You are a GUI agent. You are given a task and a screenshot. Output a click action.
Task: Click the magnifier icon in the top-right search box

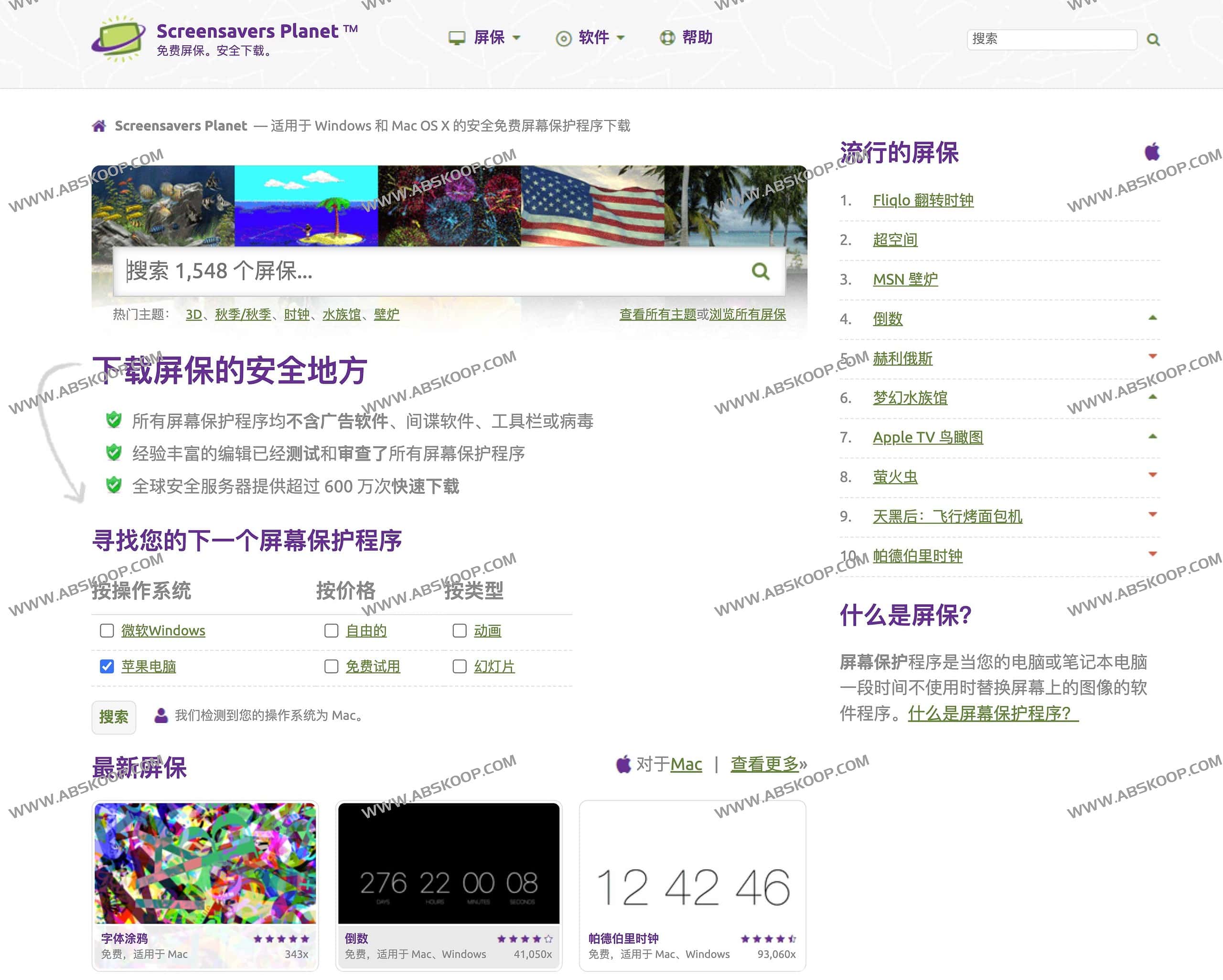click(1153, 40)
